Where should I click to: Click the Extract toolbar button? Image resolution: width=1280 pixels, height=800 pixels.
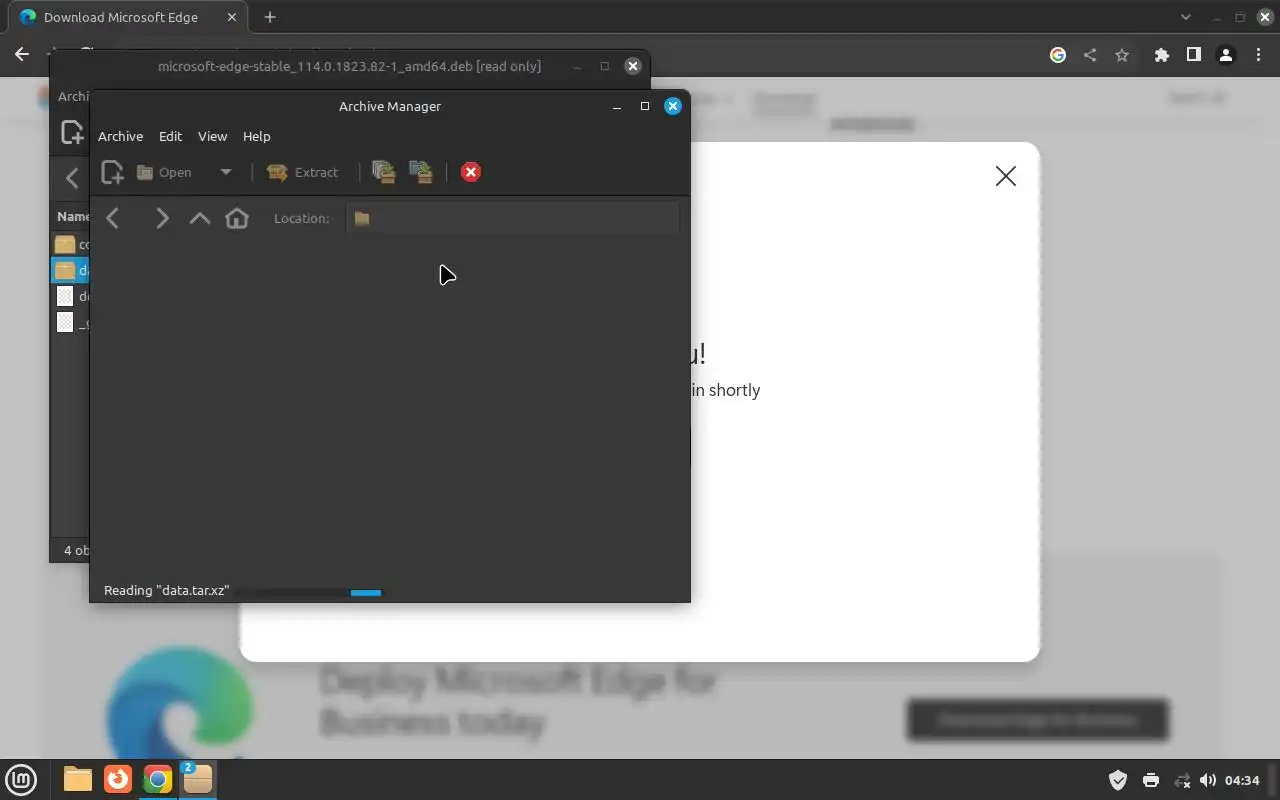[303, 172]
